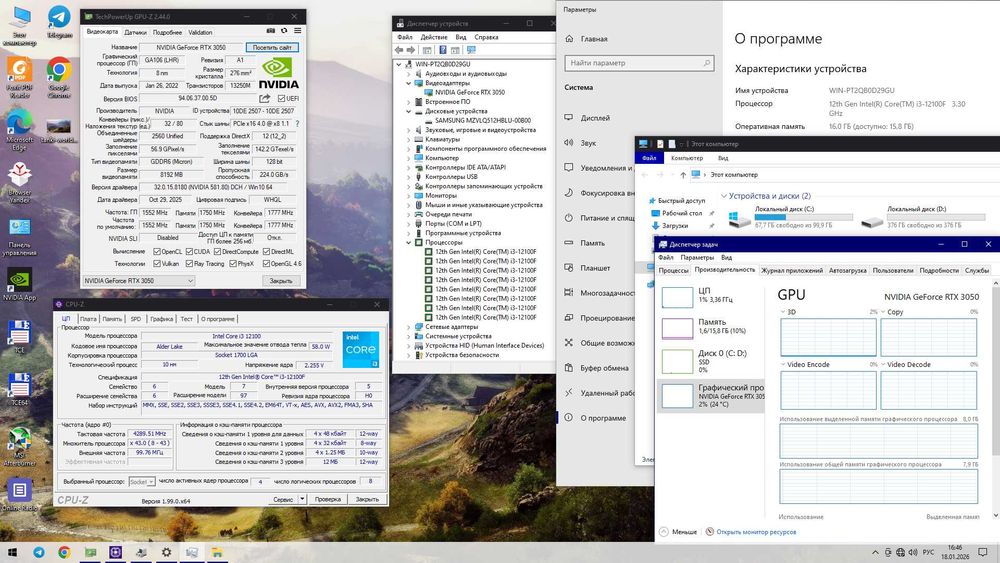Open the Foxit PDF Reader desktop icon

click(19, 78)
